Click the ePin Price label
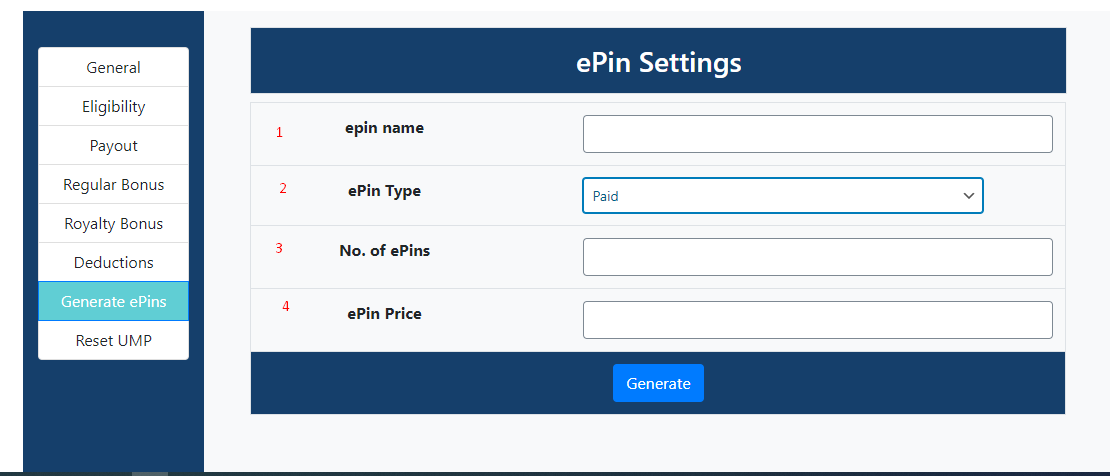The image size is (1110, 476). [x=384, y=313]
